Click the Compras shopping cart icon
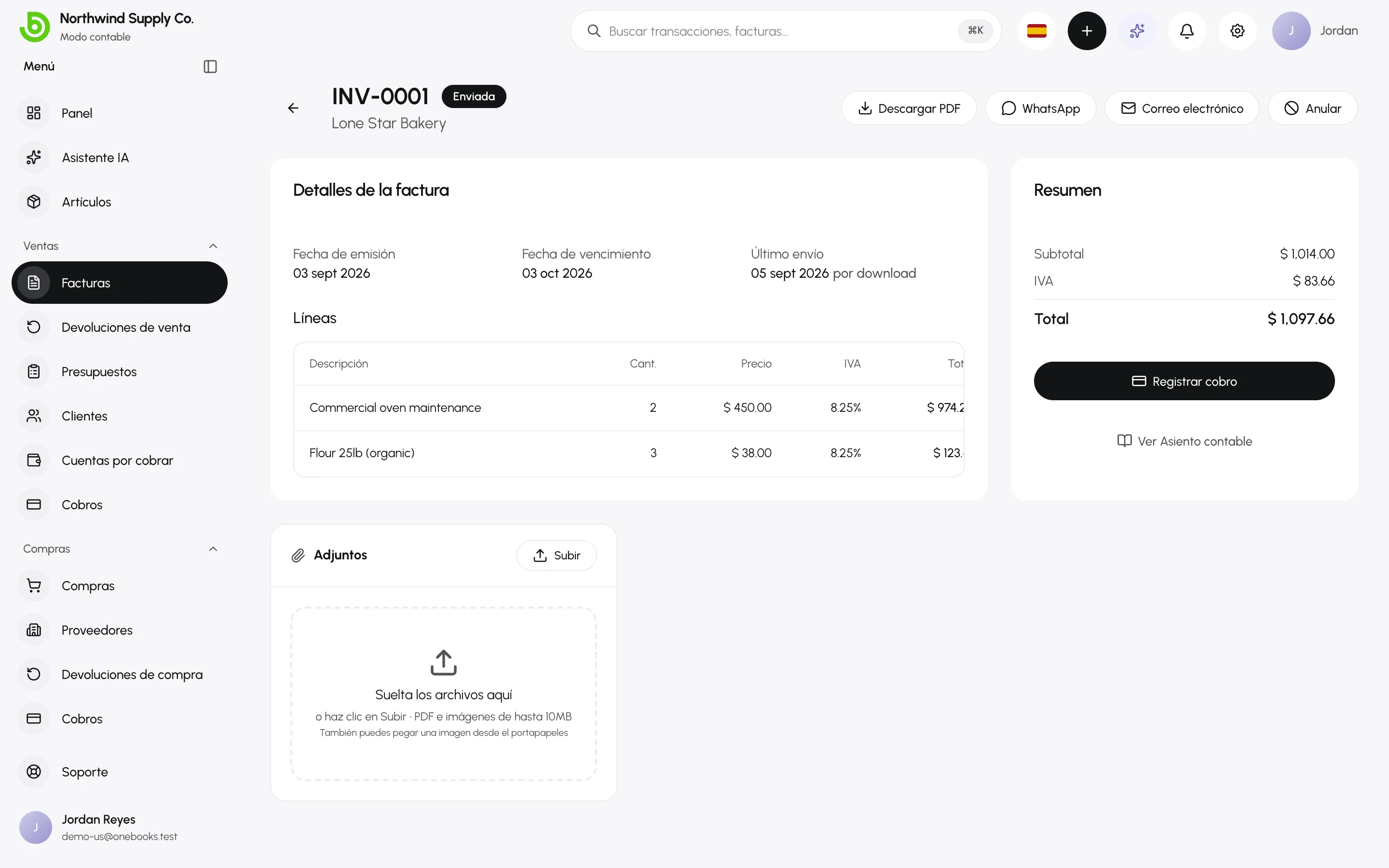 [x=34, y=585]
